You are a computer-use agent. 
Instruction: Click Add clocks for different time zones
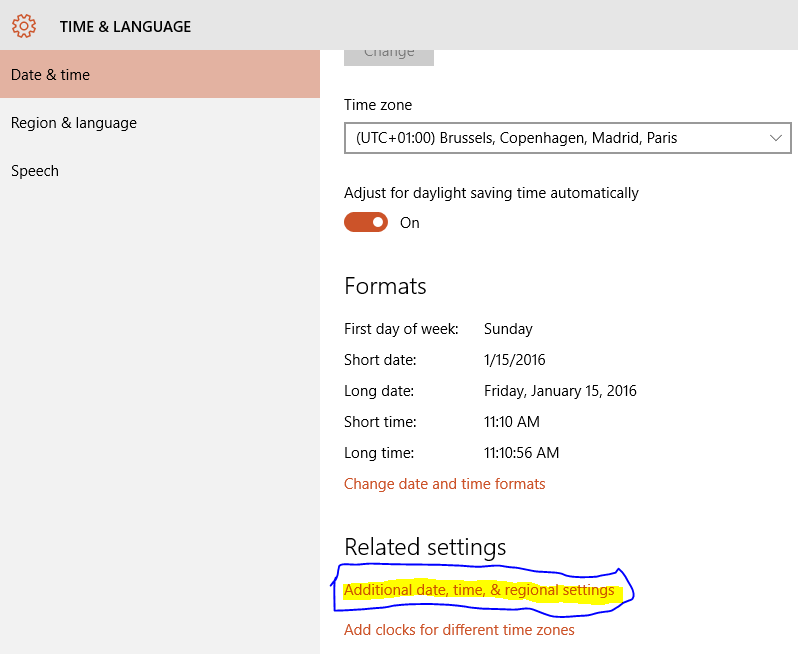click(x=459, y=630)
